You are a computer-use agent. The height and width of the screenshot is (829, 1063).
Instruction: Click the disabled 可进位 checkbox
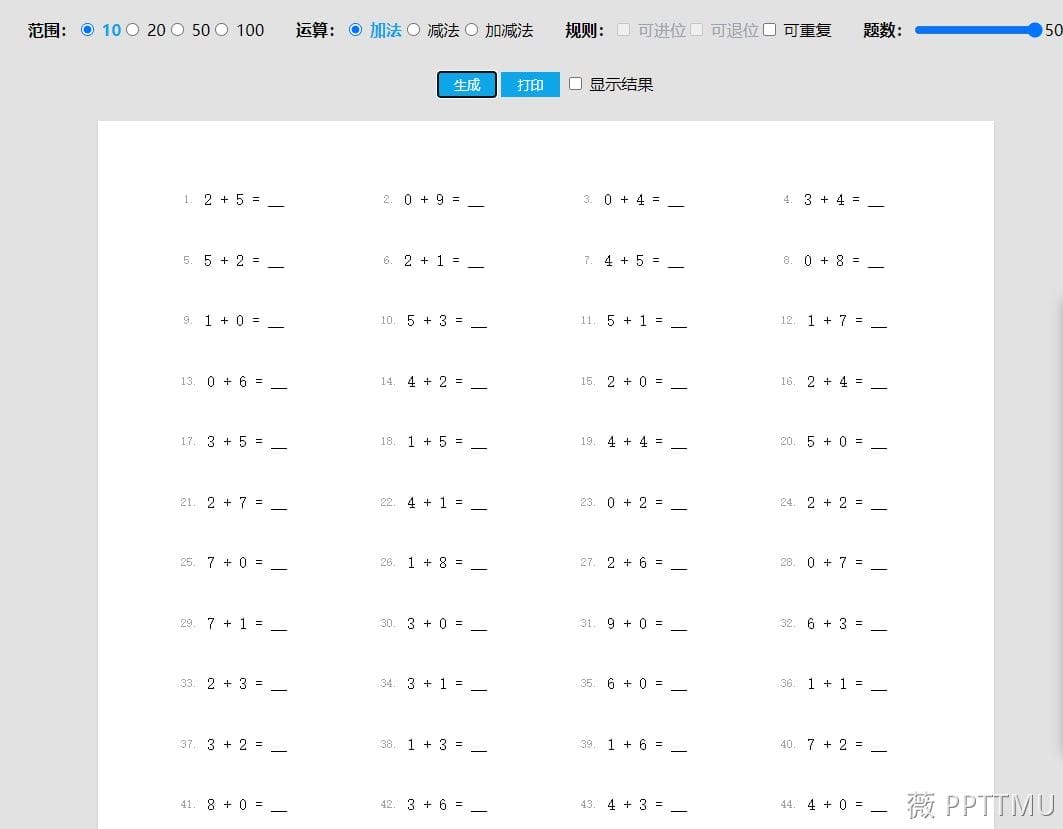624,30
